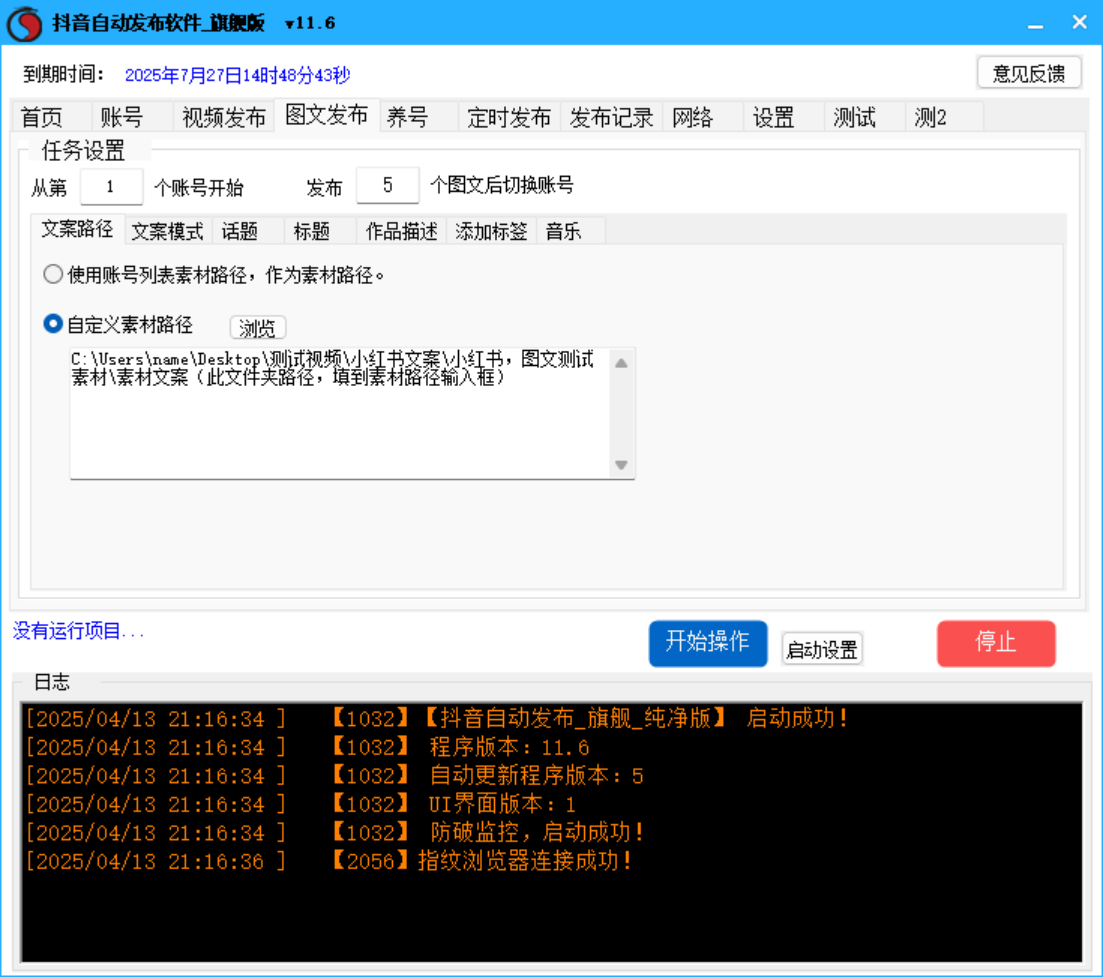
Task: Close the 抖音自动发布软件 window
Action: pyautogui.click(x=1079, y=23)
